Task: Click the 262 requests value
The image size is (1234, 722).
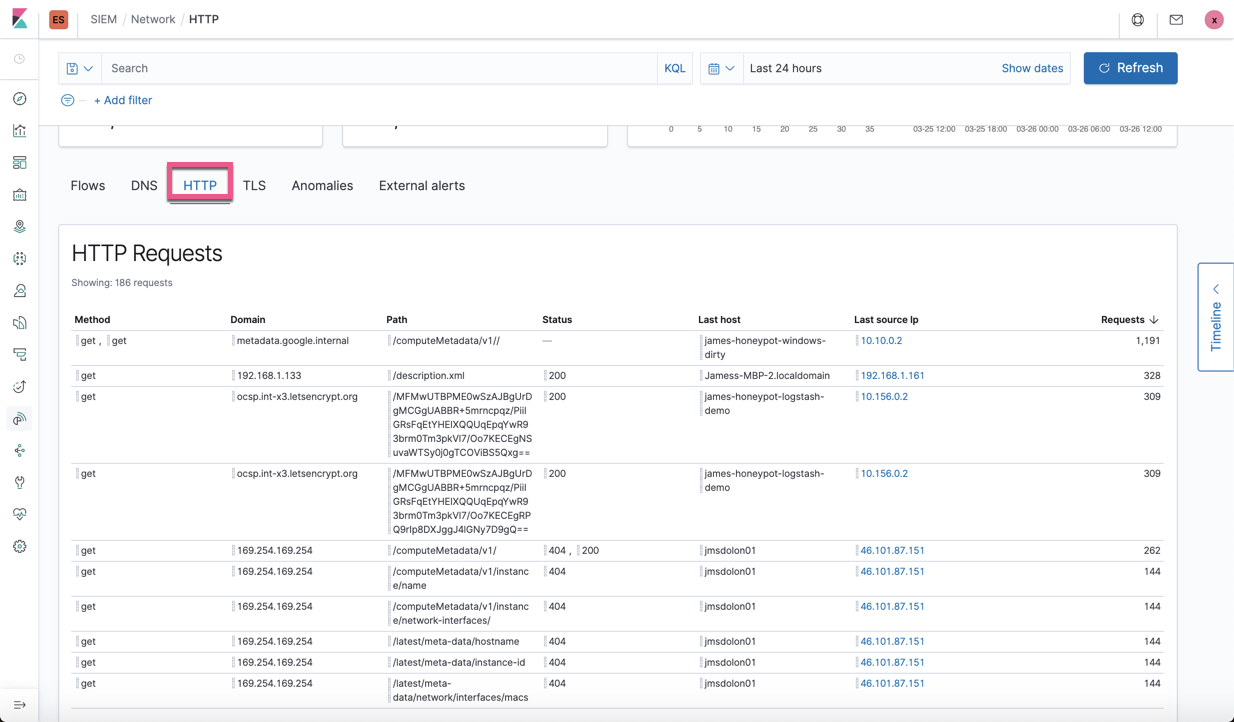Action: tap(1152, 551)
